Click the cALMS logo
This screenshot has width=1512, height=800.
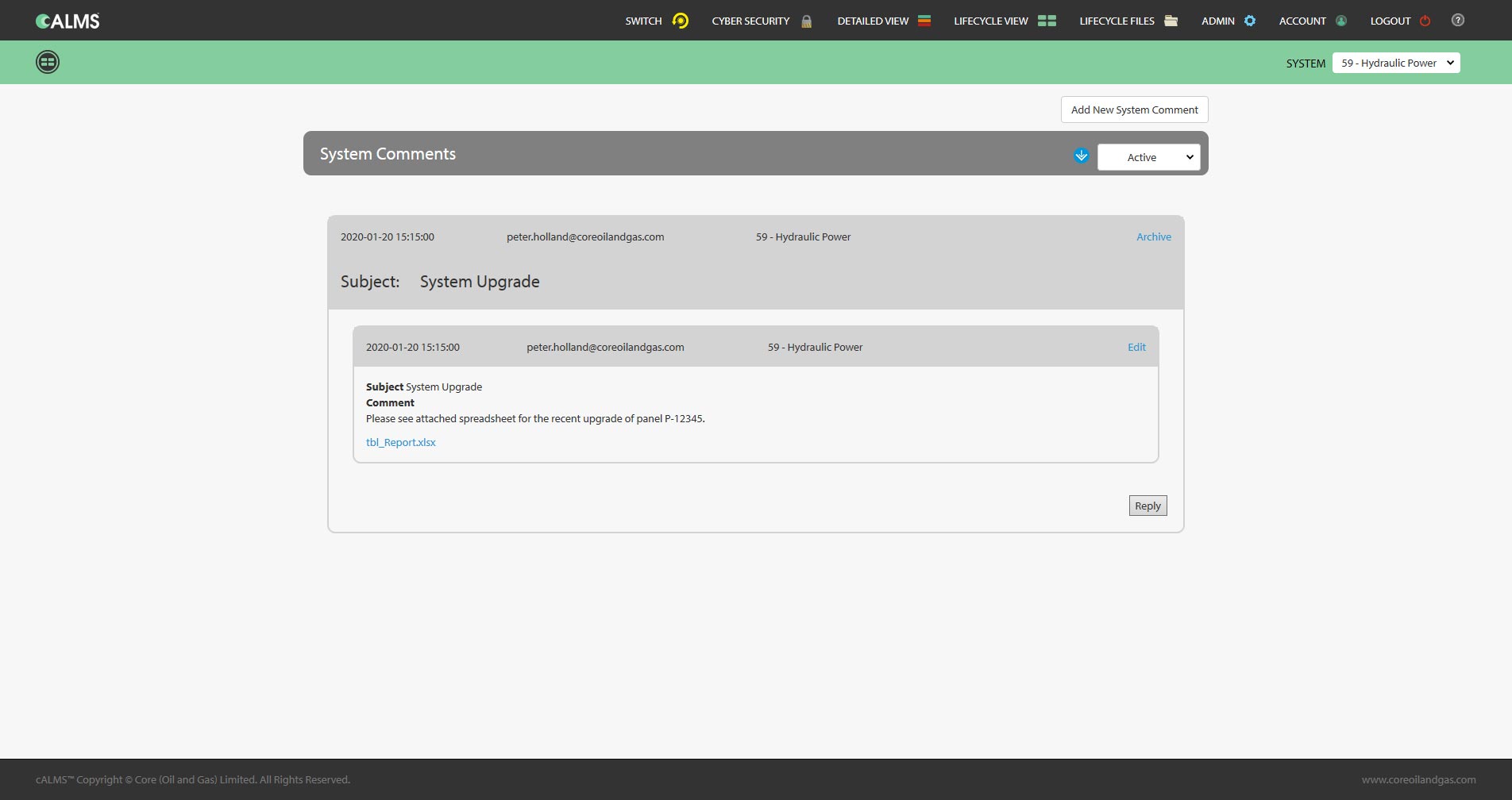(x=67, y=21)
